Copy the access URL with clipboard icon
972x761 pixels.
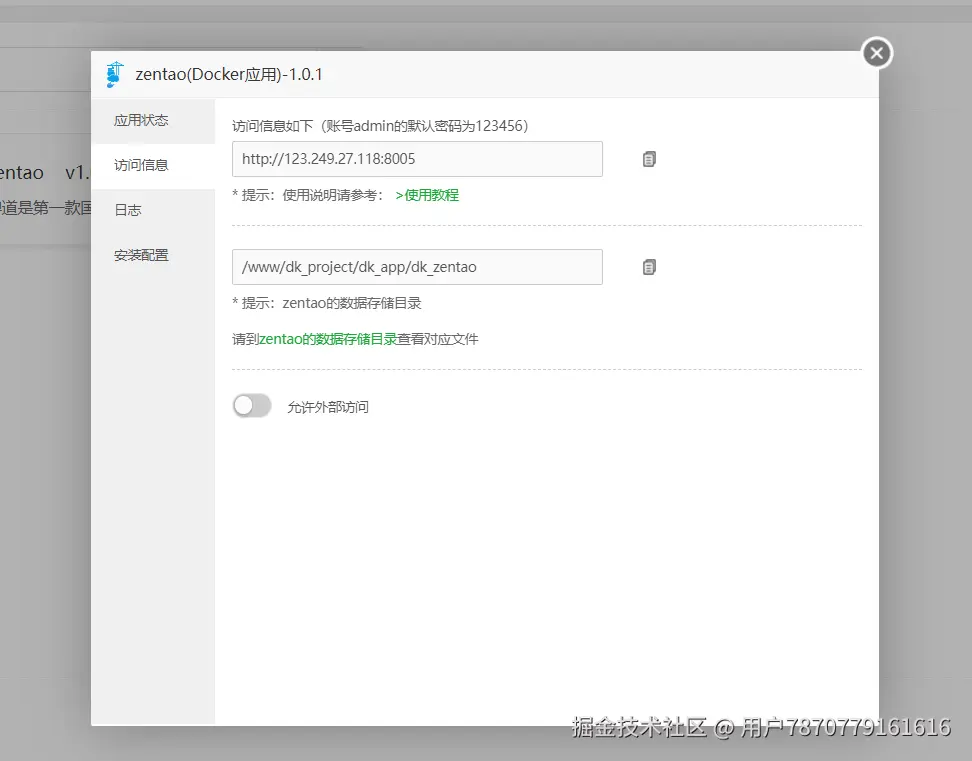[x=649, y=159]
